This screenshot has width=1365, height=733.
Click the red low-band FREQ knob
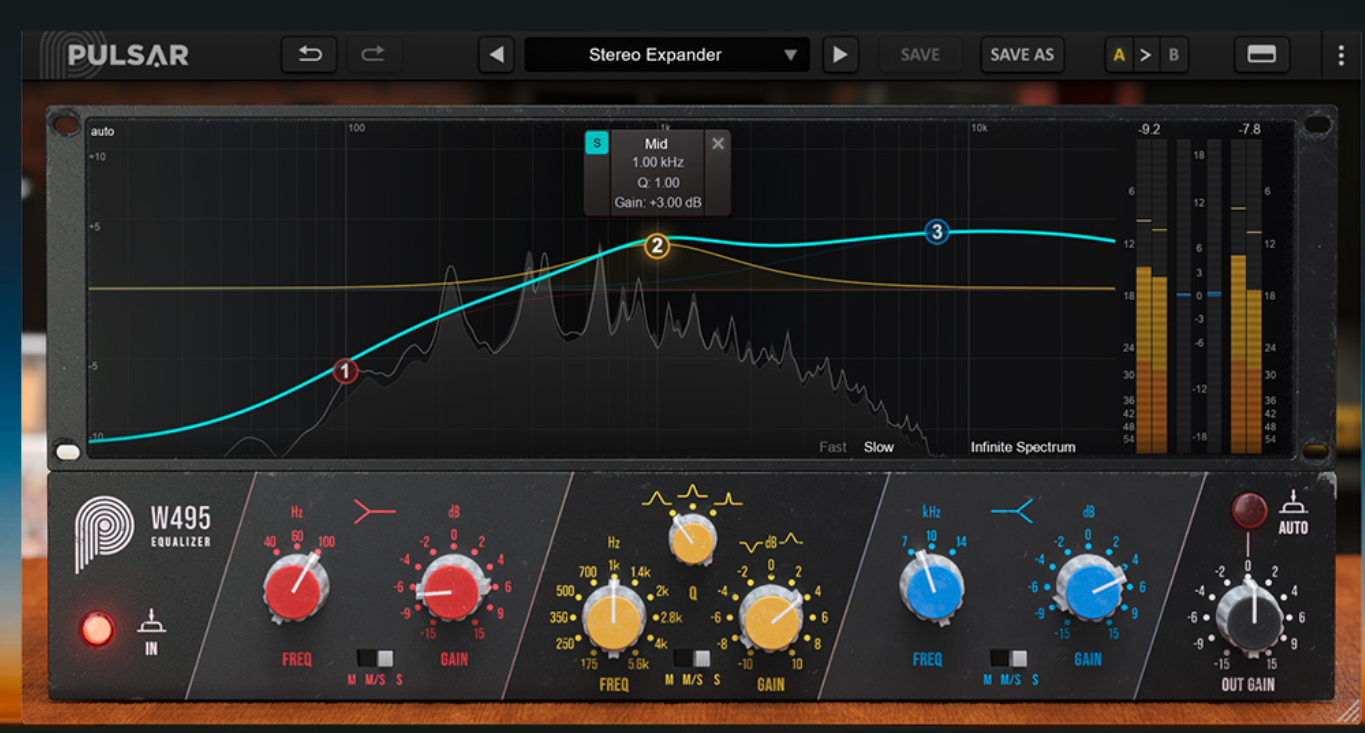[x=295, y=588]
